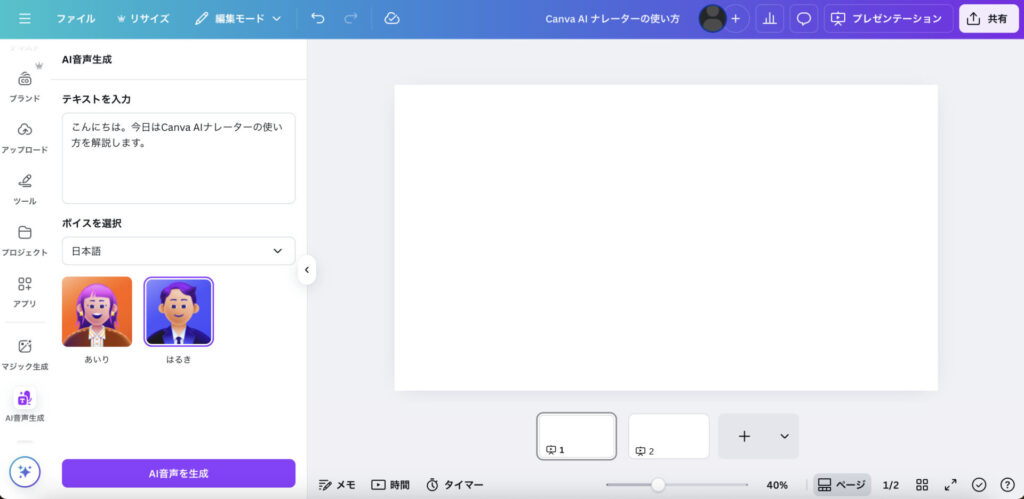The image size is (1024, 499).
Task: Click the cloud save status icon
Action: [x=392, y=19]
